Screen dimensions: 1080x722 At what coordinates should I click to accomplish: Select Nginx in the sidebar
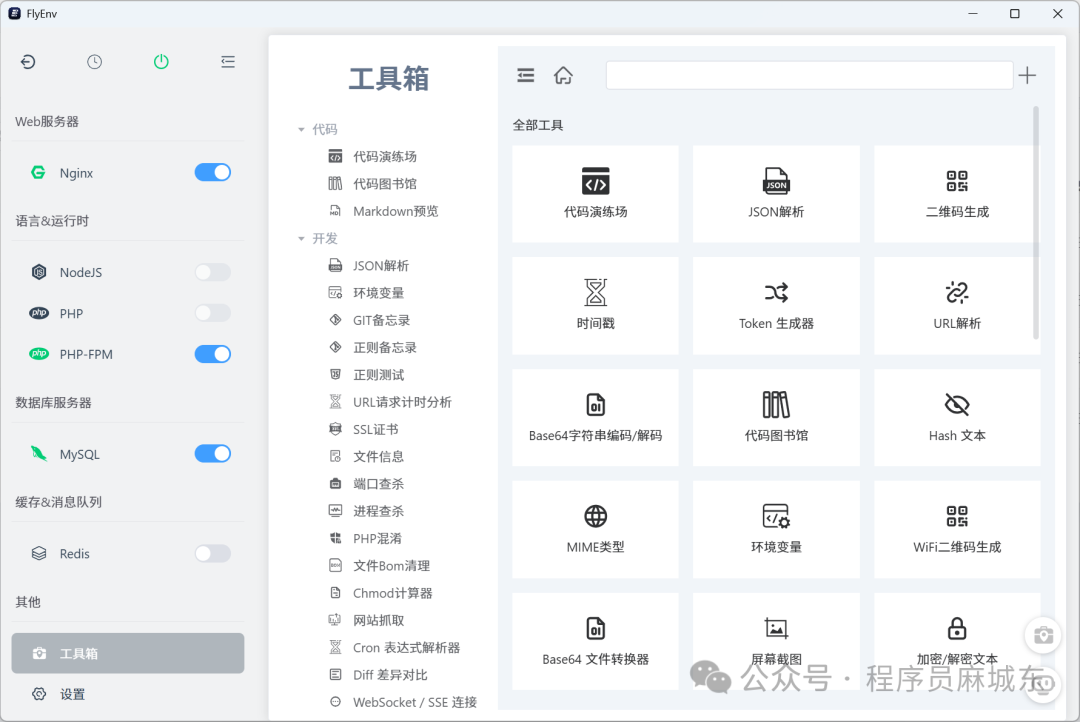(76, 173)
